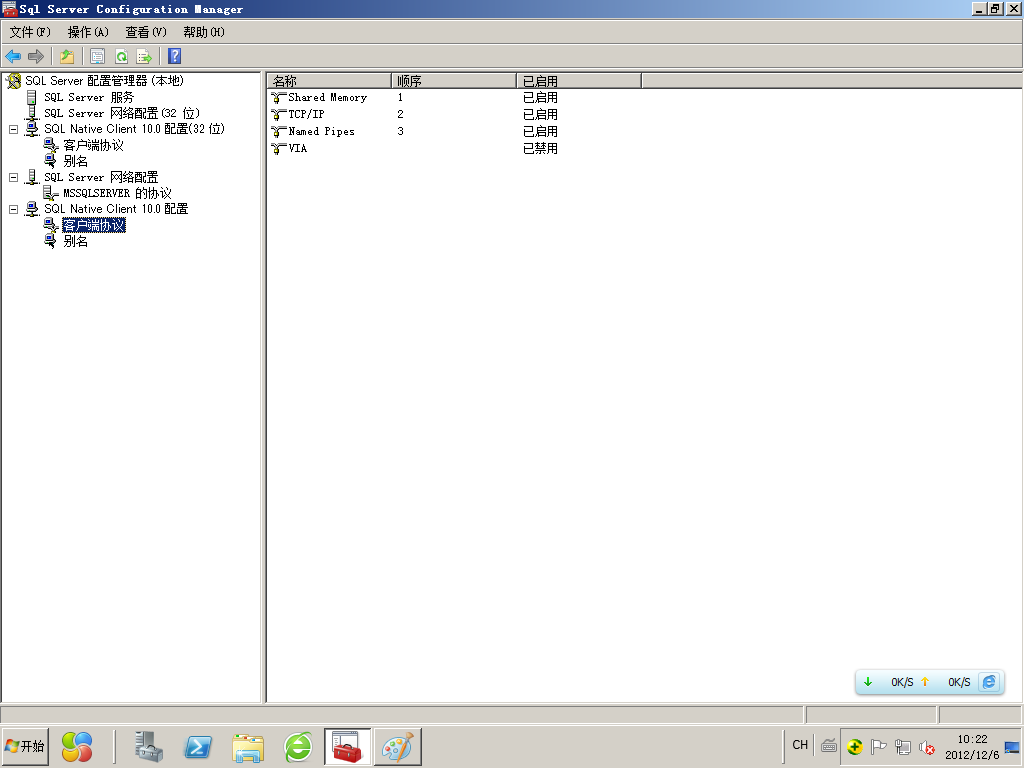Click Show Desktop button in taskbar corner
1024x768 pixels.
tap(1012, 746)
